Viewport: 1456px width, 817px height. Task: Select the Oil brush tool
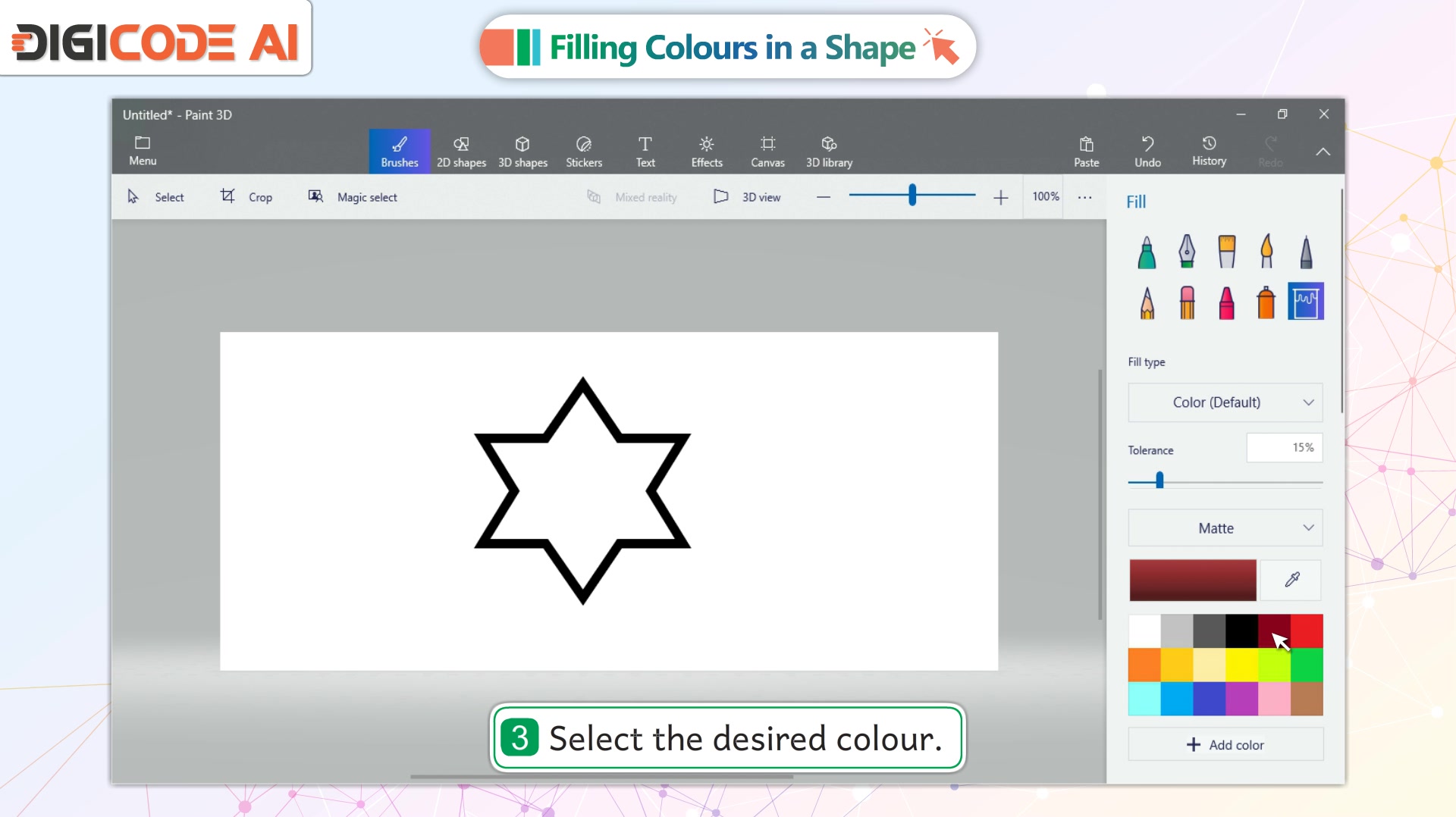[1226, 252]
